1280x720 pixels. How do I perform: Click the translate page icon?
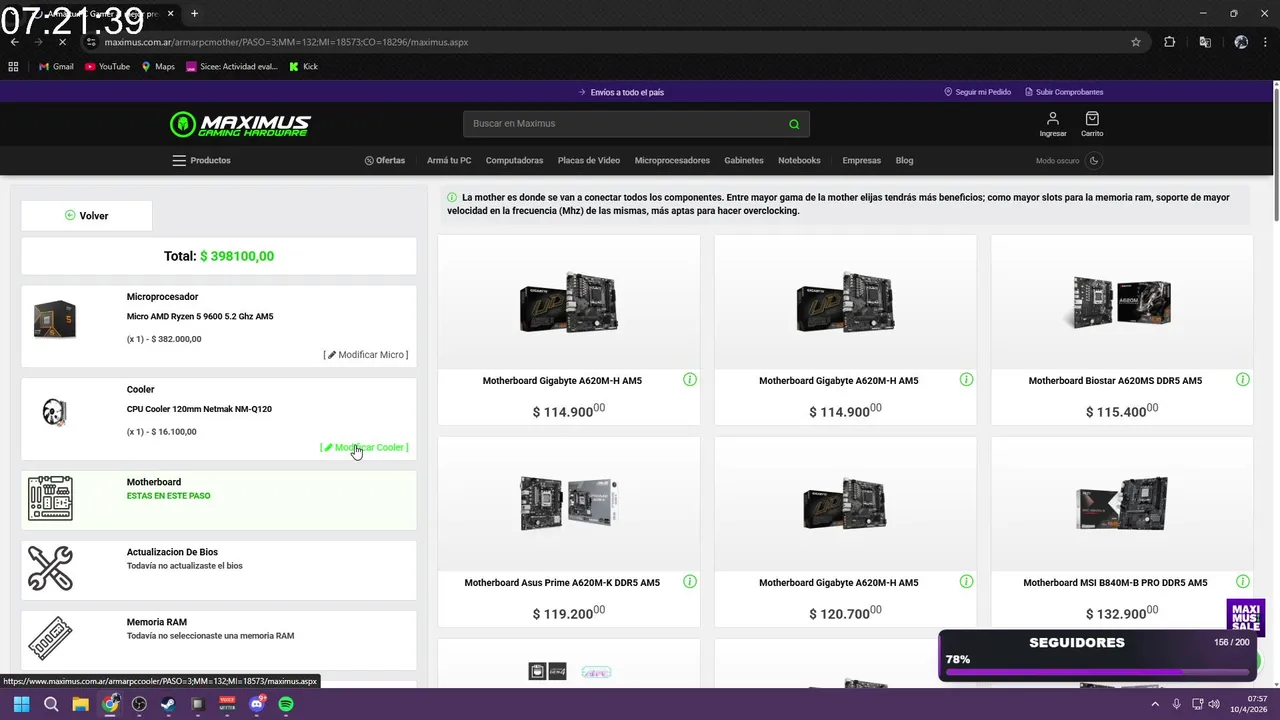[x=1205, y=42]
